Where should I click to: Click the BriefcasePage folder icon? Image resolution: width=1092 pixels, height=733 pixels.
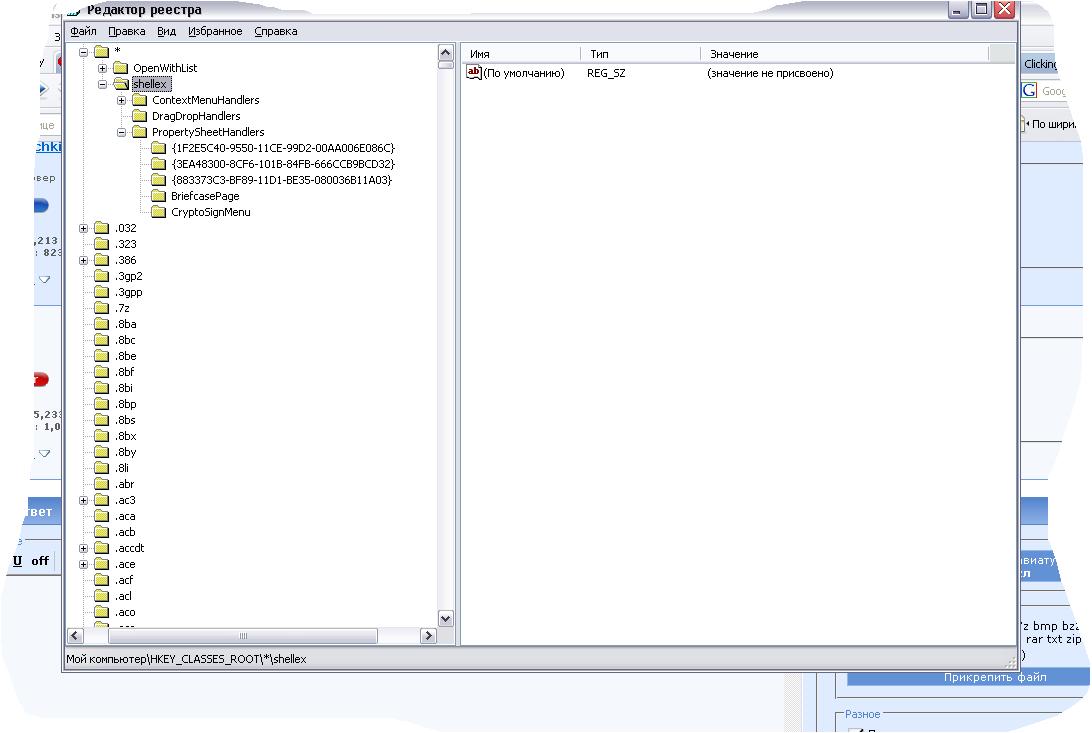point(158,196)
